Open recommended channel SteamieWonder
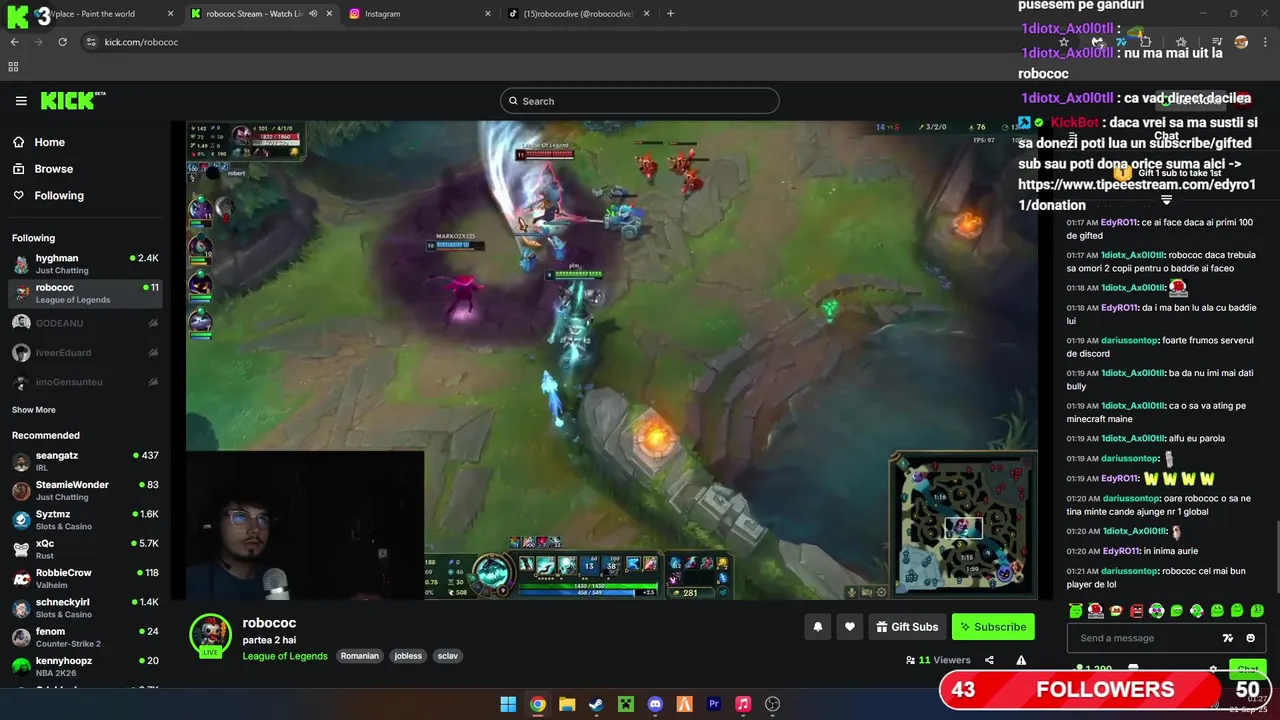 point(86,490)
